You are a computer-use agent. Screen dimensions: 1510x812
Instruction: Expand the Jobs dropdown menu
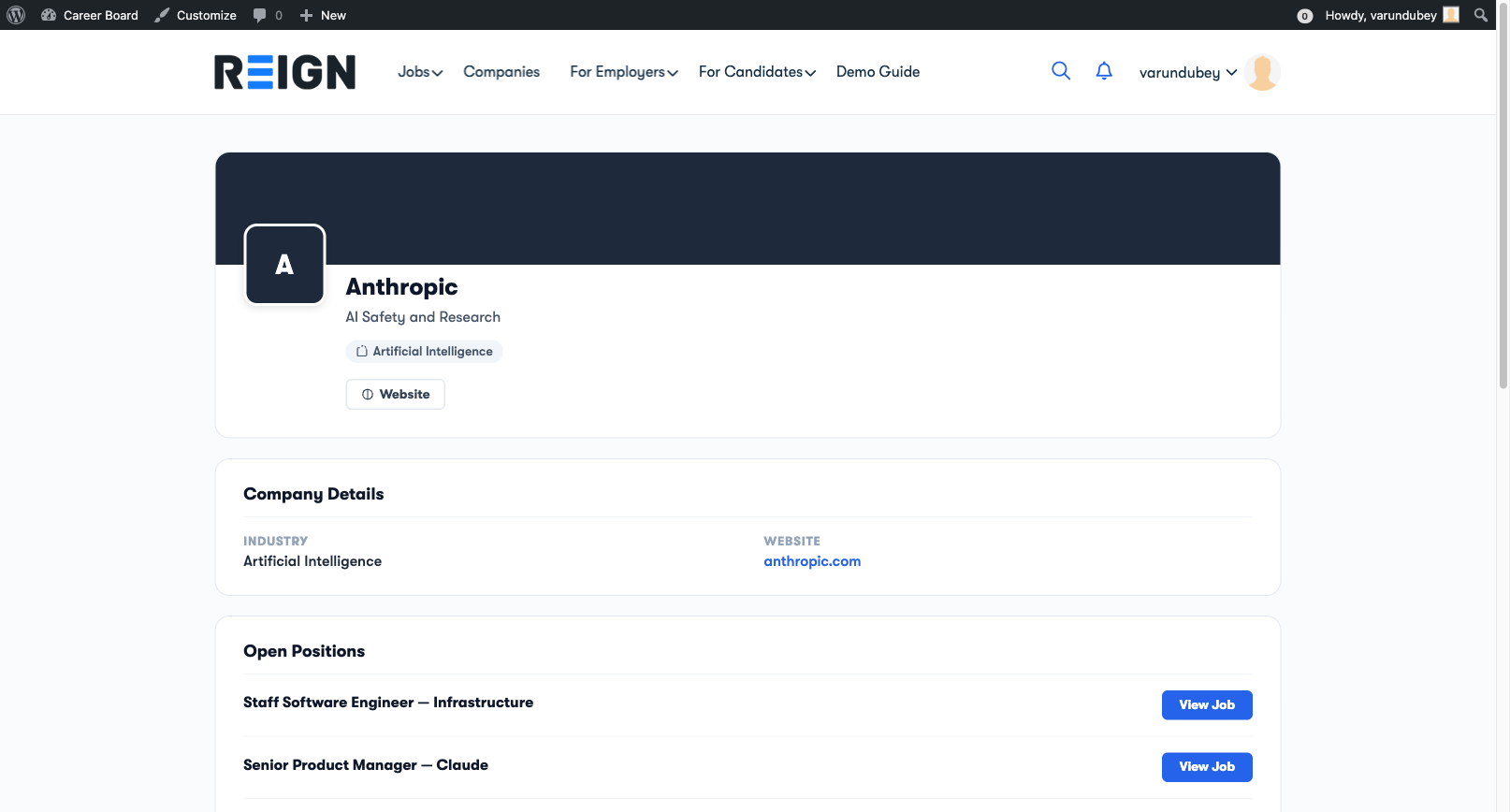pos(420,72)
